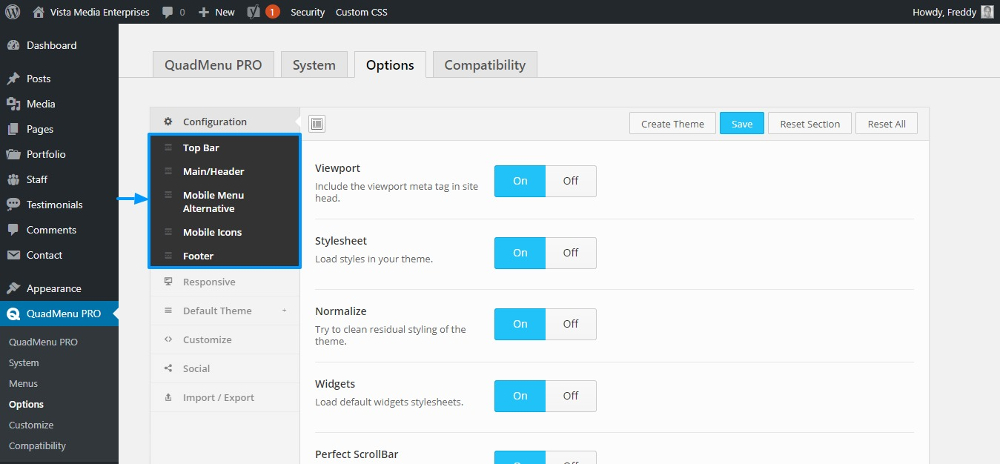Click the Yoast SEO icon in admin bar
Image resolution: width=1000 pixels, height=464 pixels.
[x=253, y=11]
